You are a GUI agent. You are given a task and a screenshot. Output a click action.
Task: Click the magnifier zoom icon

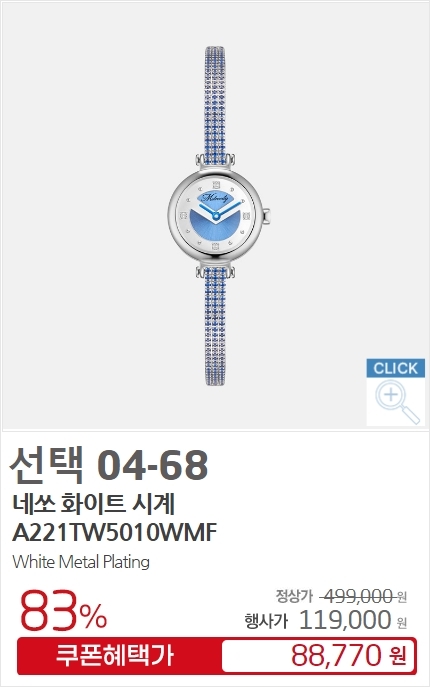pyautogui.click(x=396, y=402)
